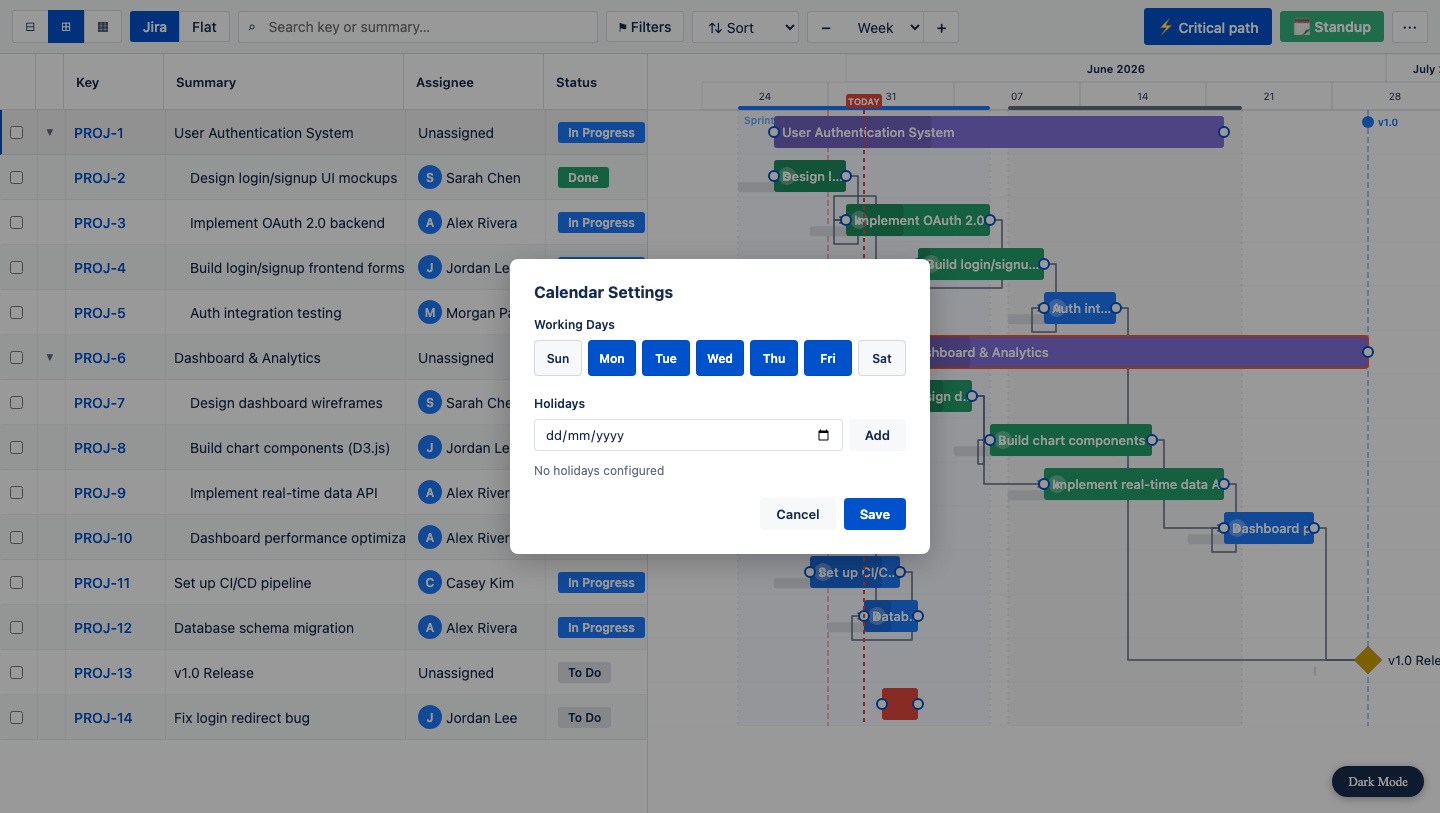
Task: Click the v1.0 milestone marker dot
Action: (1368, 122)
